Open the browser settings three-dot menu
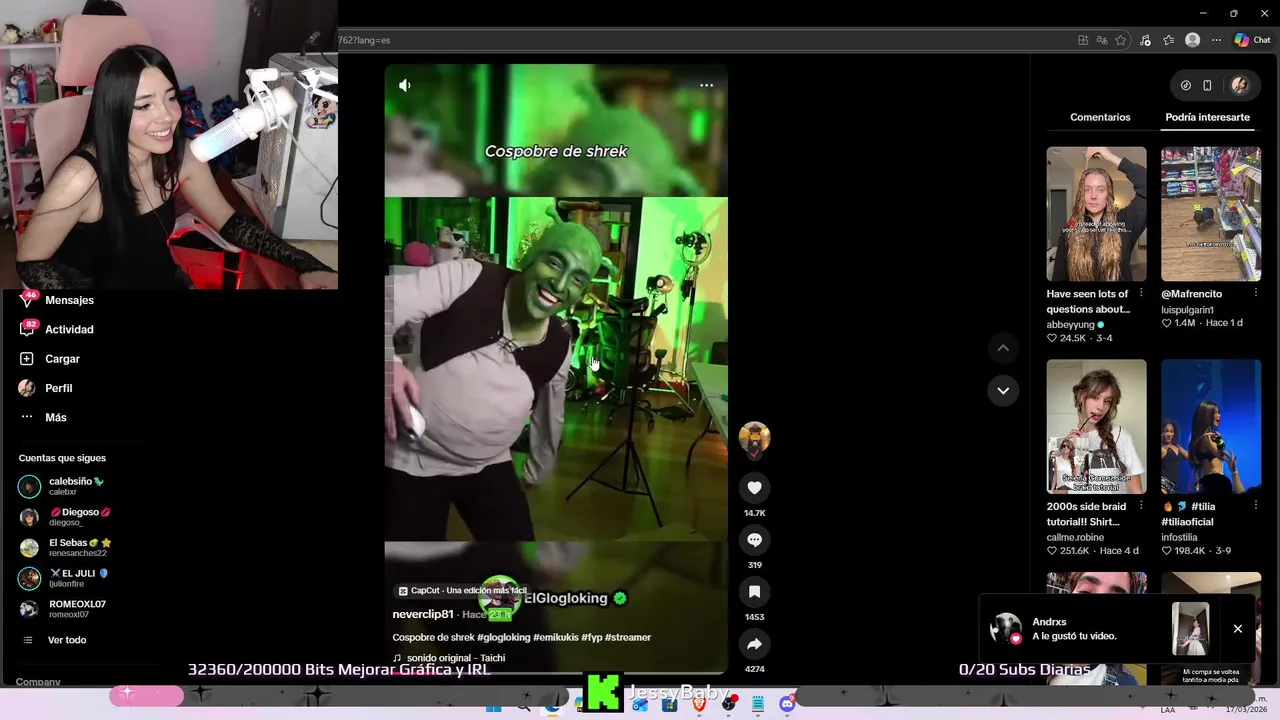Screen dimensions: 1280x720 (x=1216, y=40)
